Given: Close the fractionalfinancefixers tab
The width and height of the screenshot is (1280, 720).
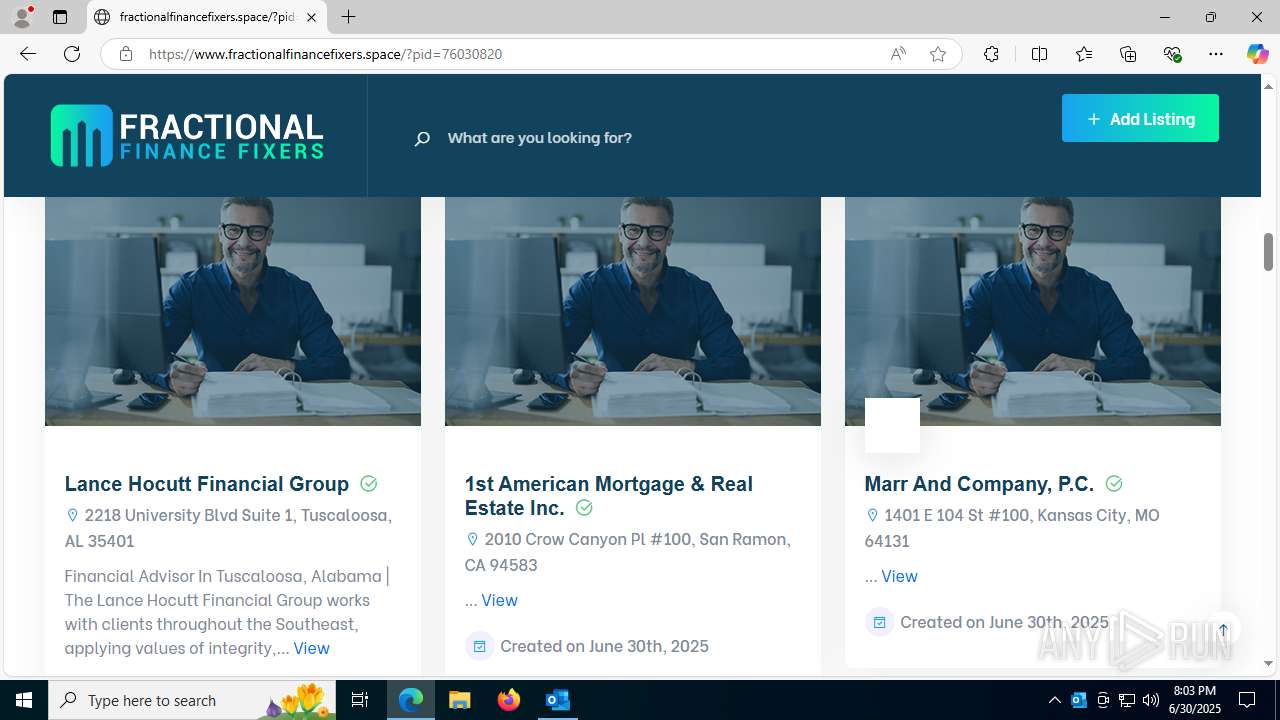Looking at the screenshot, I should [x=311, y=17].
